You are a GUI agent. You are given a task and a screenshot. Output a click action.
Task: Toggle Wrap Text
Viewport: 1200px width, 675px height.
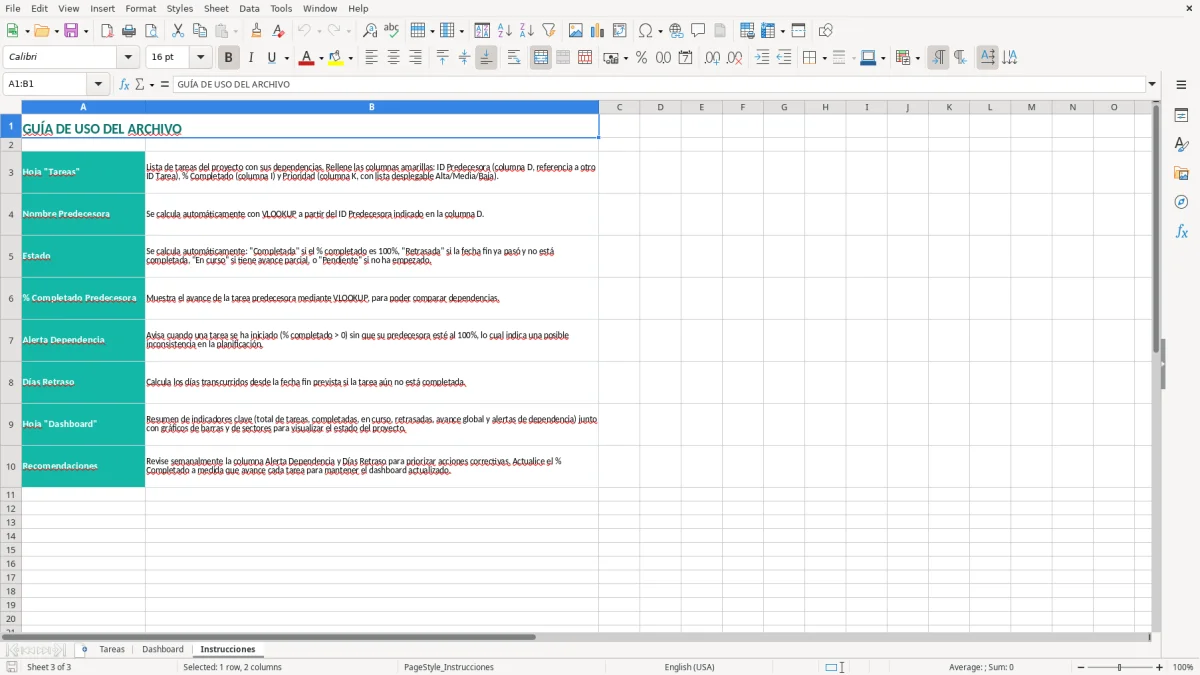(514, 58)
